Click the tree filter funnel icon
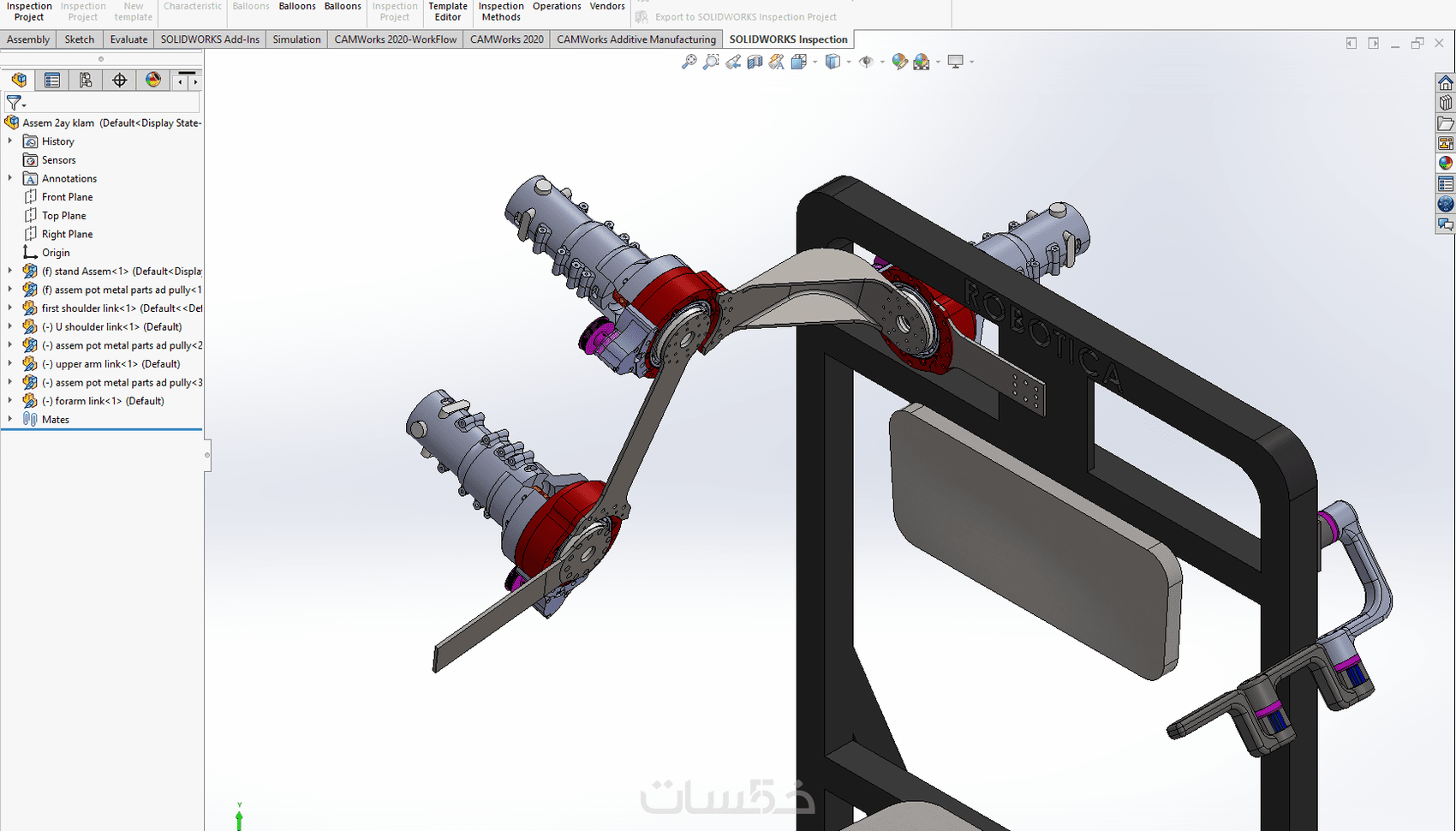This screenshot has height=831, width=1456. tap(15, 103)
